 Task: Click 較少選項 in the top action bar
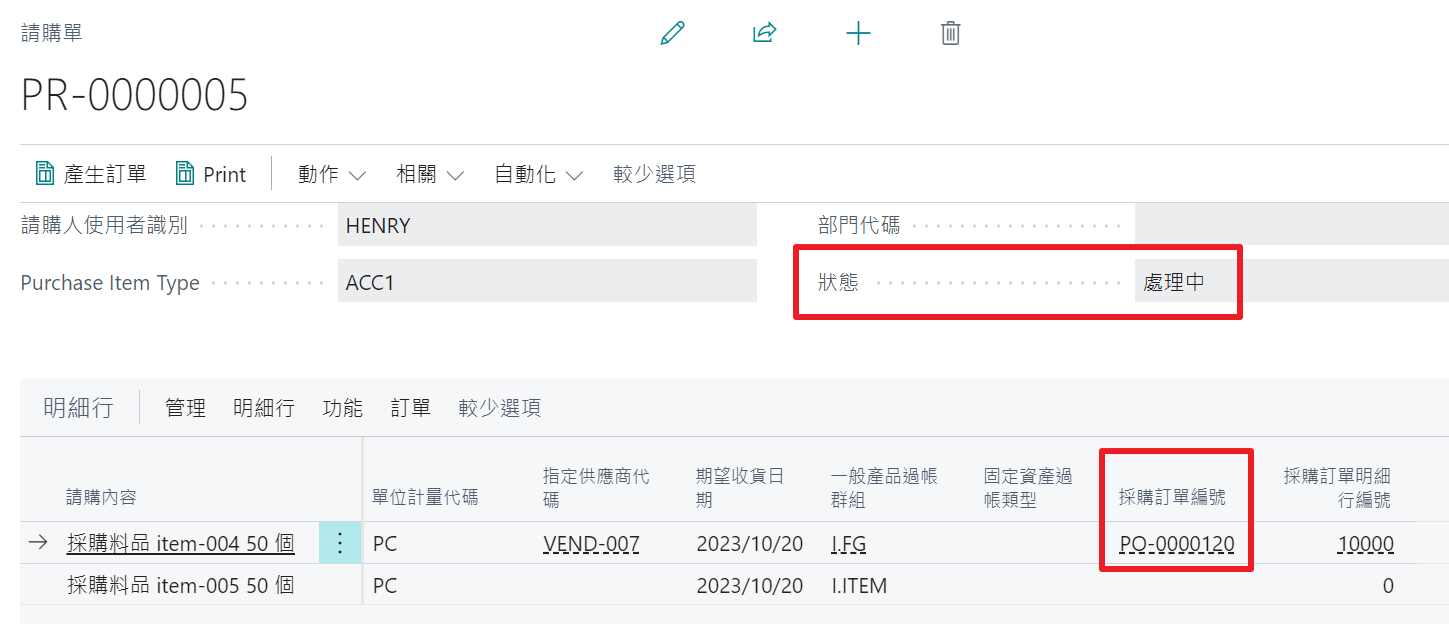click(x=654, y=174)
